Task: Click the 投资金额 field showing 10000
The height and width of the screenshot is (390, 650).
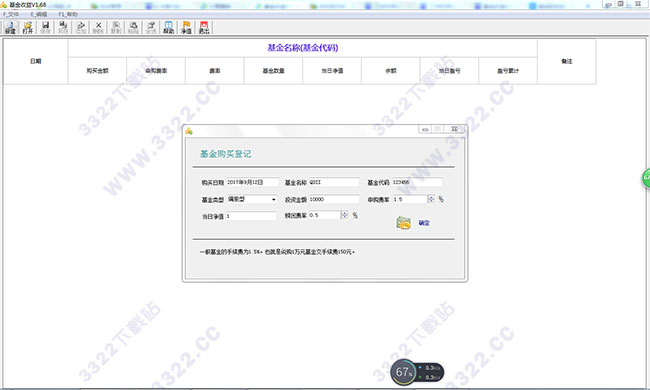Action: pos(334,199)
